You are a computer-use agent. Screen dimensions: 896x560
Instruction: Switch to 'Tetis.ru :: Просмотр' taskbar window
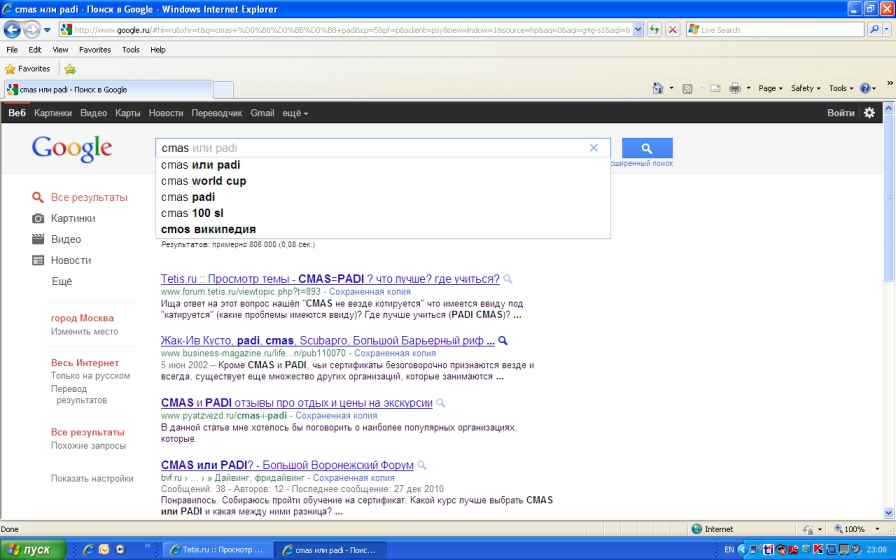point(218,550)
